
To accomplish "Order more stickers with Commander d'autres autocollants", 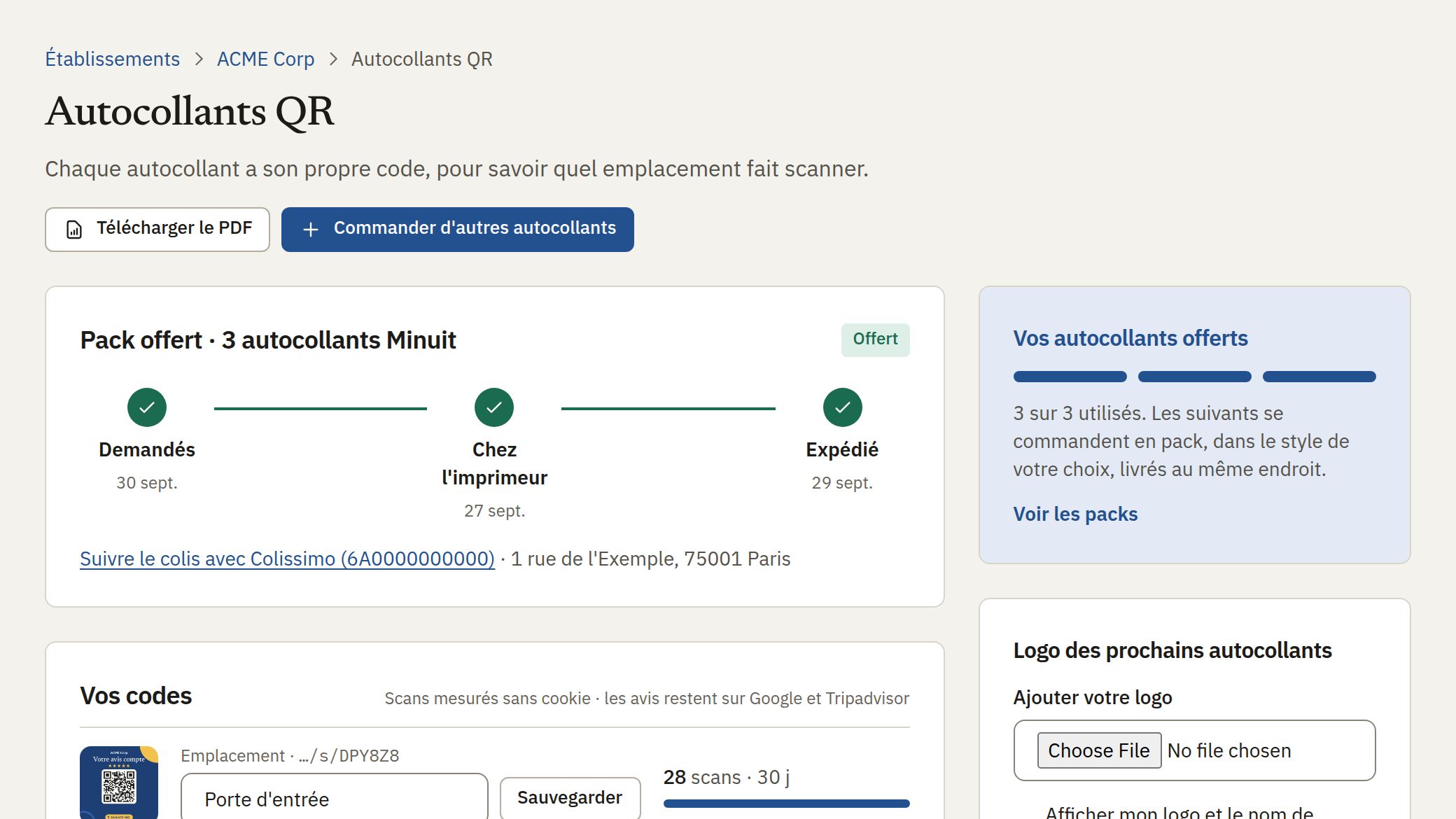I will click(x=458, y=230).
